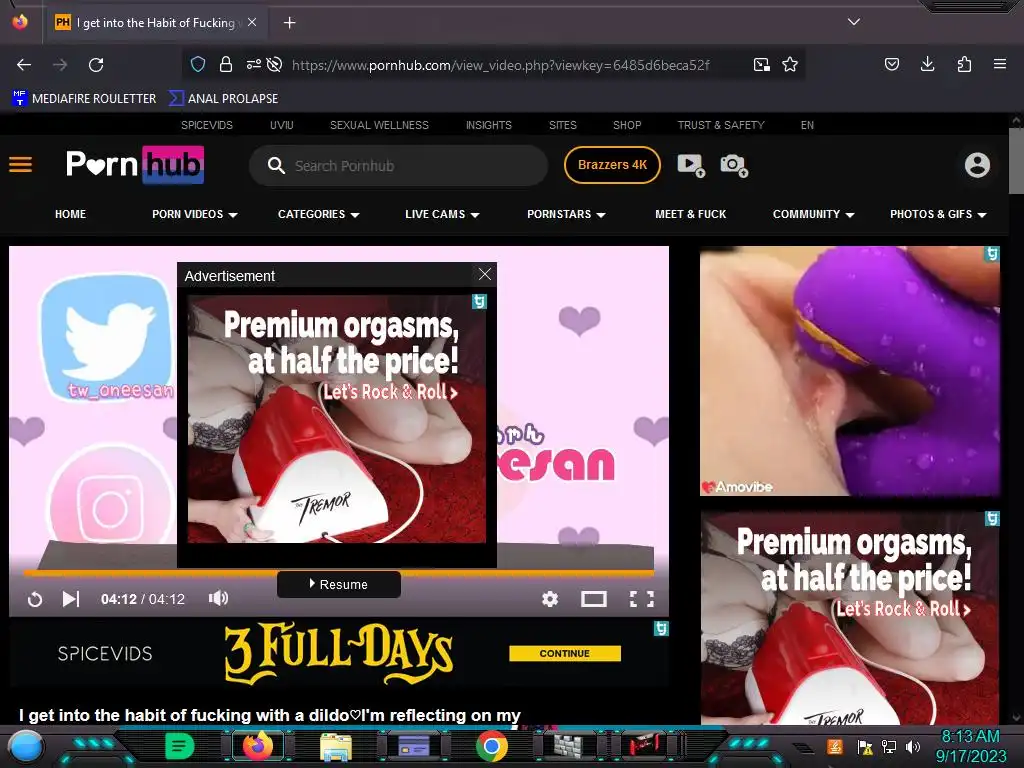Image resolution: width=1024 pixels, height=768 pixels.
Task: Open the user account profile icon
Action: (977, 165)
